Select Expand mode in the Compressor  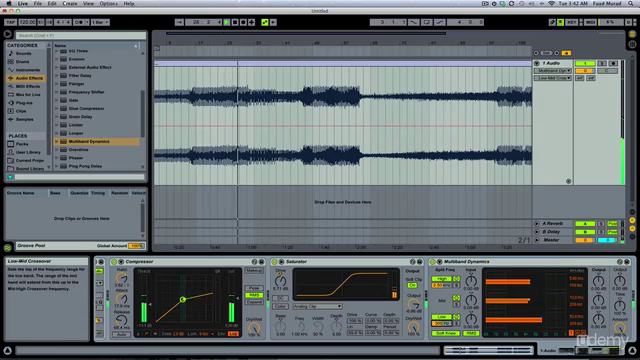[x=254, y=302]
